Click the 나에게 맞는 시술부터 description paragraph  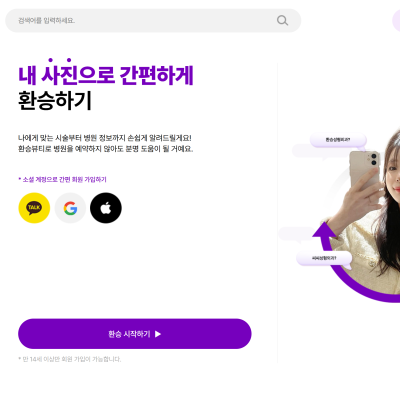pyautogui.click(x=105, y=143)
